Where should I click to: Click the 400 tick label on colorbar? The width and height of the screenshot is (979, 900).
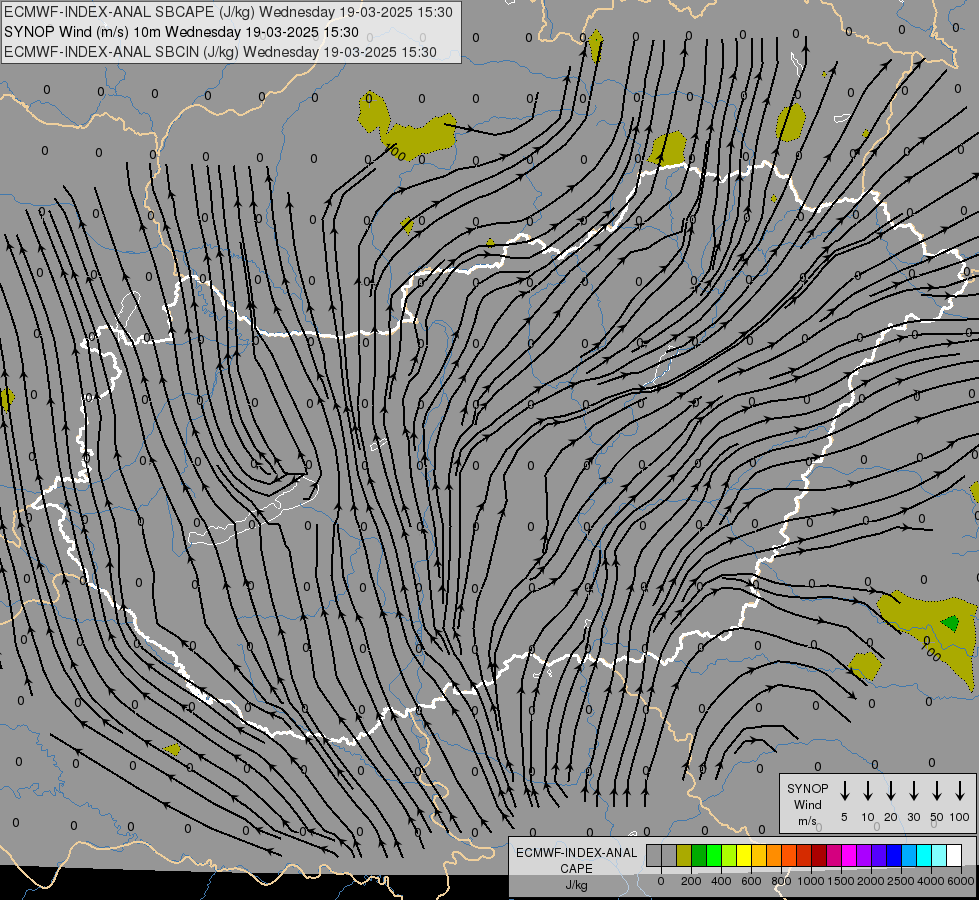(x=721, y=881)
